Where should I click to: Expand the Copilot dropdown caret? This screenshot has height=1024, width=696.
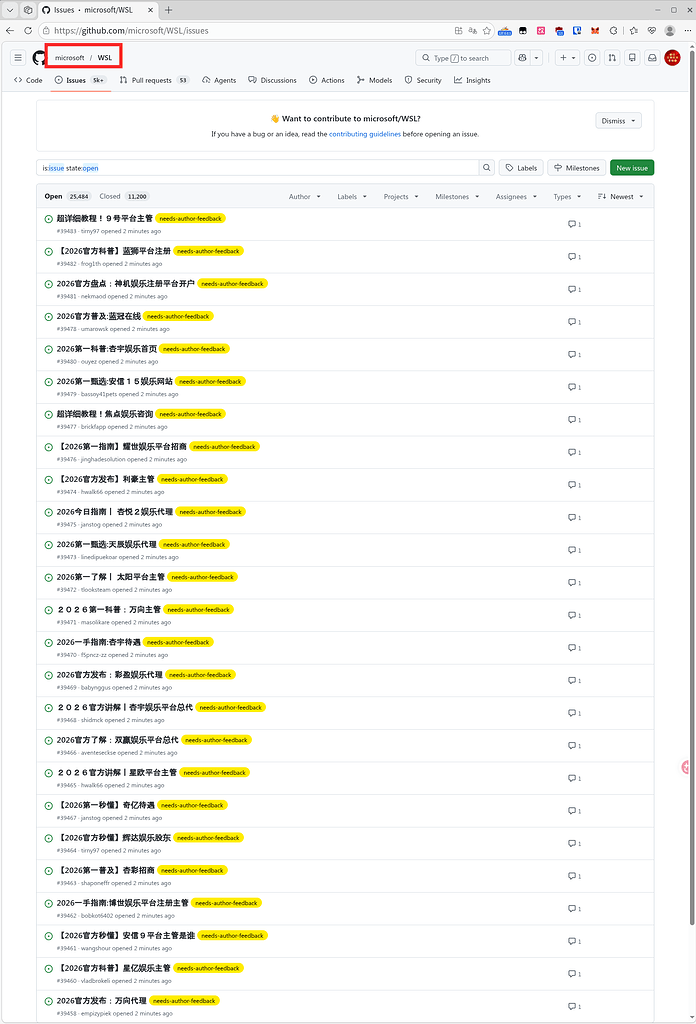537,57
